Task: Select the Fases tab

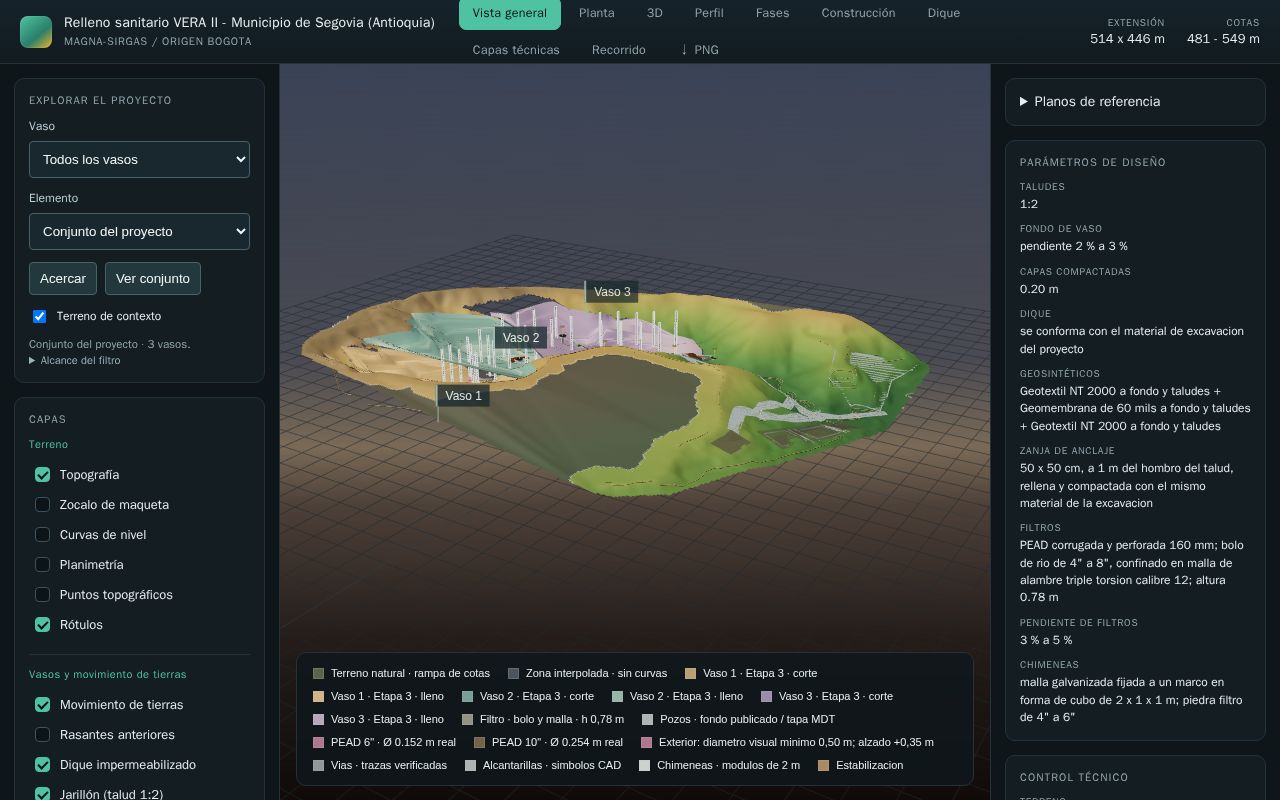Action: pos(772,13)
